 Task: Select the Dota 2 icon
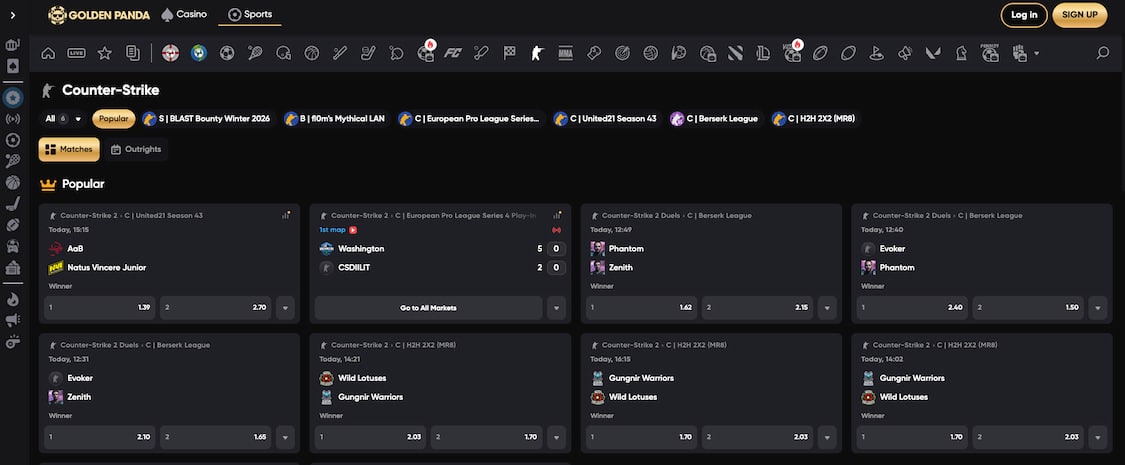(x=735, y=53)
